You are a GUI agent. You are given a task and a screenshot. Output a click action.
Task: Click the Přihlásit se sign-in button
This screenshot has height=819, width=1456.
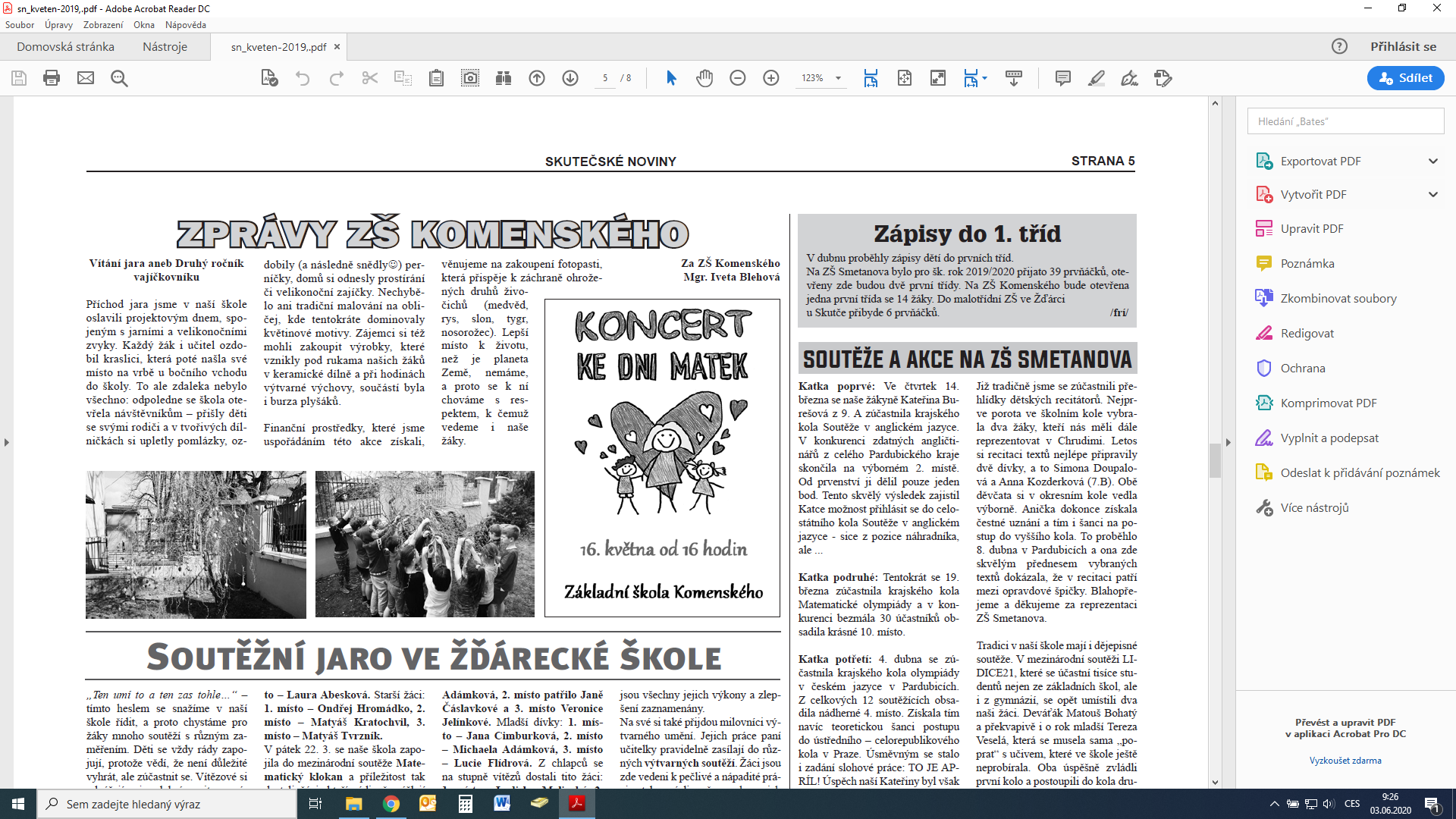(1403, 46)
